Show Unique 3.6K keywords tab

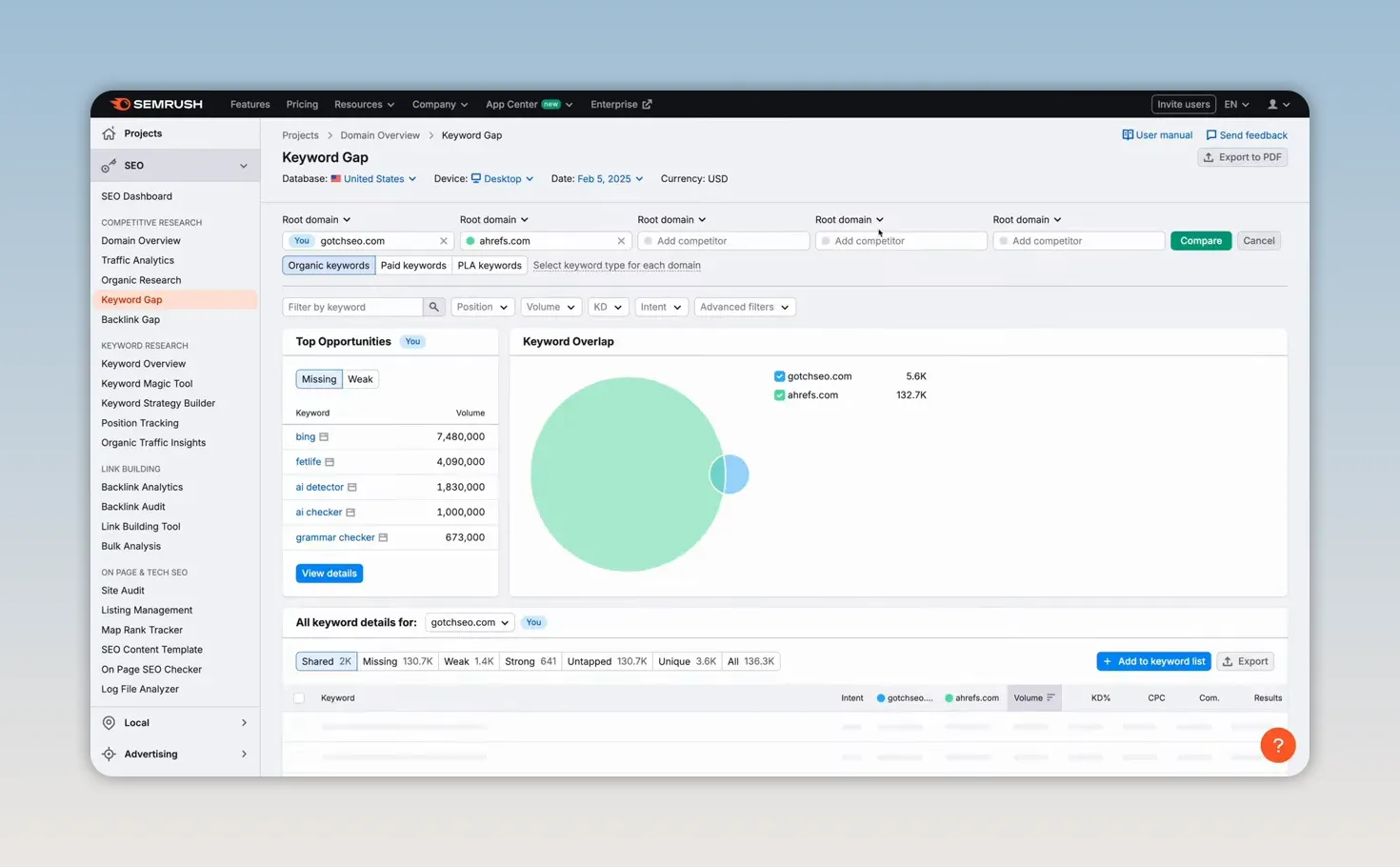coord(688,661)
